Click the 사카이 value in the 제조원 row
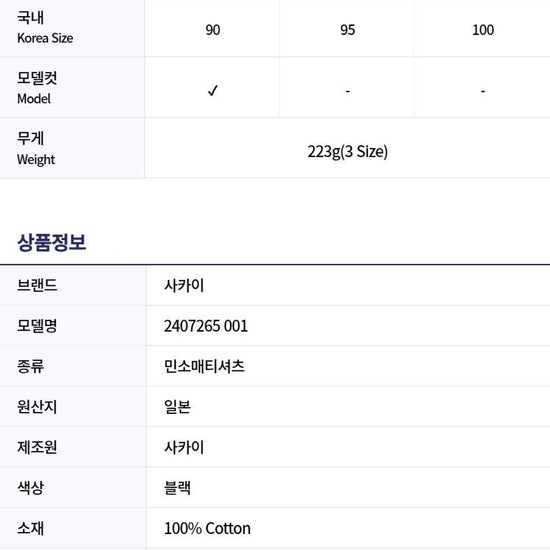The width and height of the screenshot is (550, 550). point(184,447)
